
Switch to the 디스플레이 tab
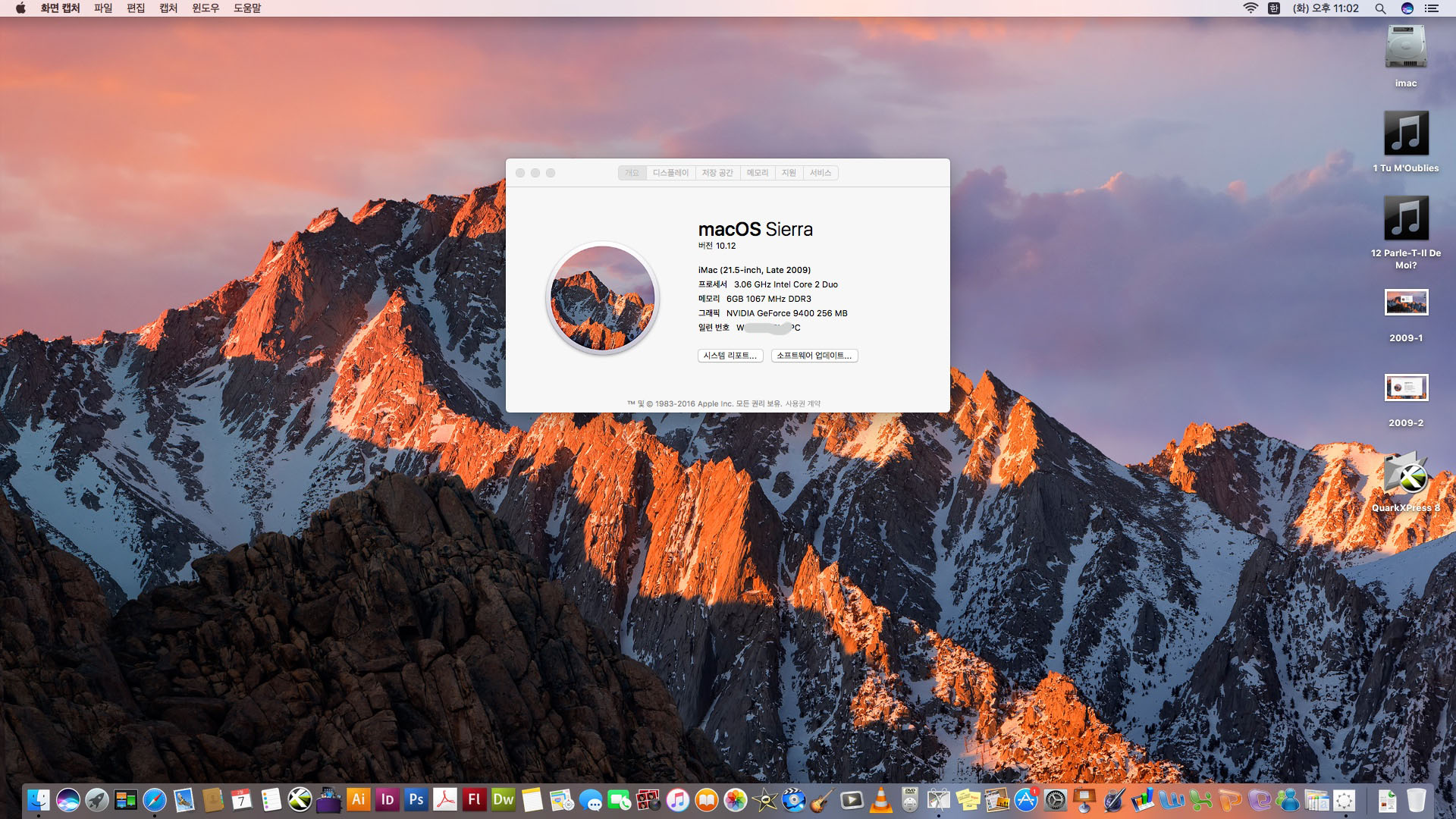[x=670, y=173]
